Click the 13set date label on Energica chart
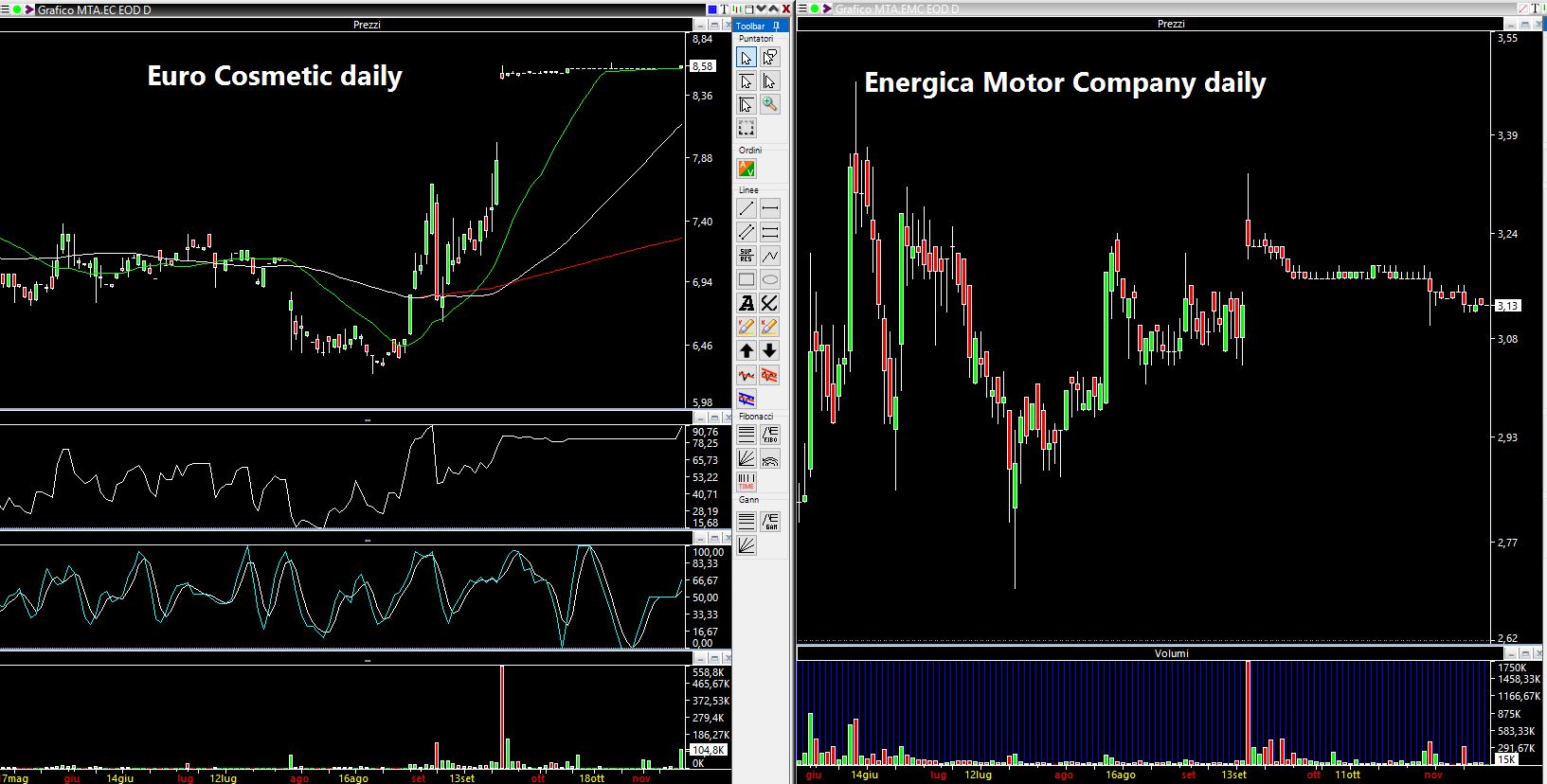Screen dimensions: 1547x784 coord(1234,775)
